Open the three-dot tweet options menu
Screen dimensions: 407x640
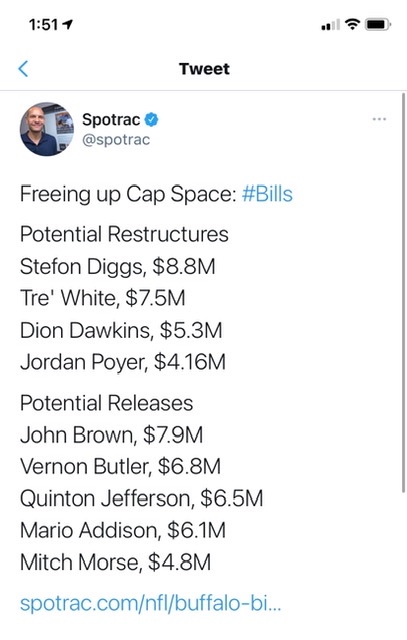click(x=379, y=119)
